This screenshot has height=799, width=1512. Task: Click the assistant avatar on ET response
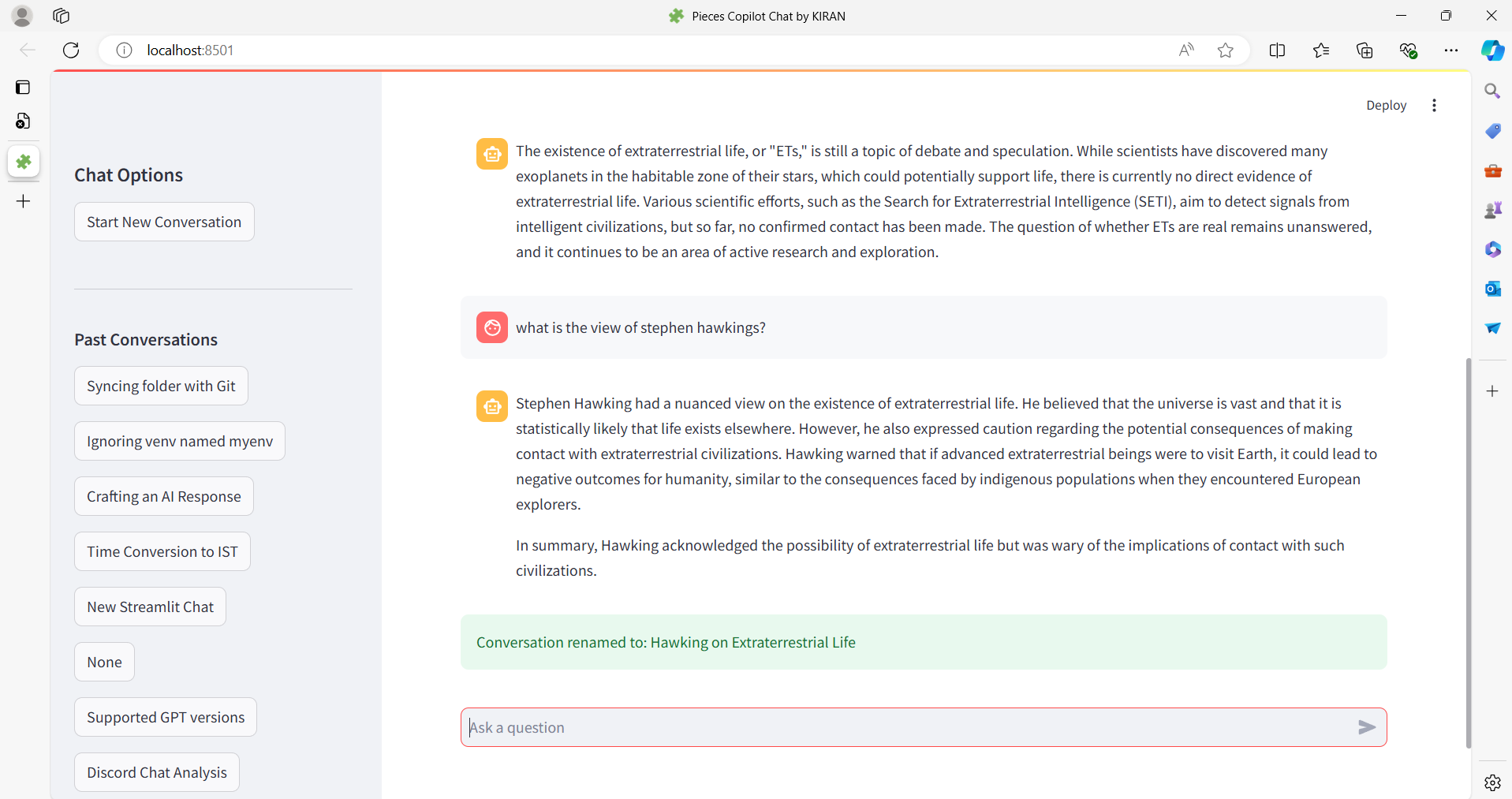tap(492, 154)
